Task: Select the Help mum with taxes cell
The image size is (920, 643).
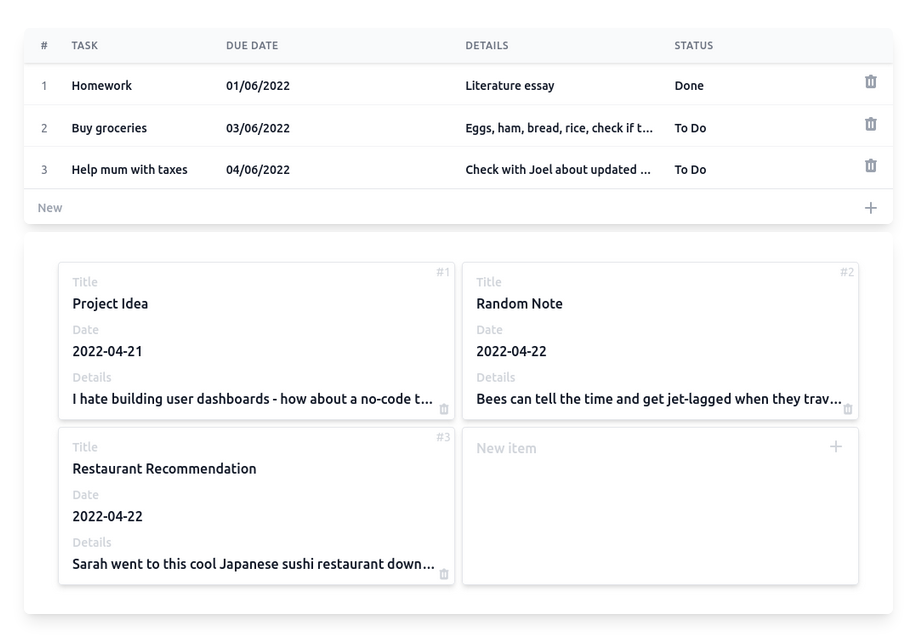Action: pyautogui.click(x=130, y=170)
